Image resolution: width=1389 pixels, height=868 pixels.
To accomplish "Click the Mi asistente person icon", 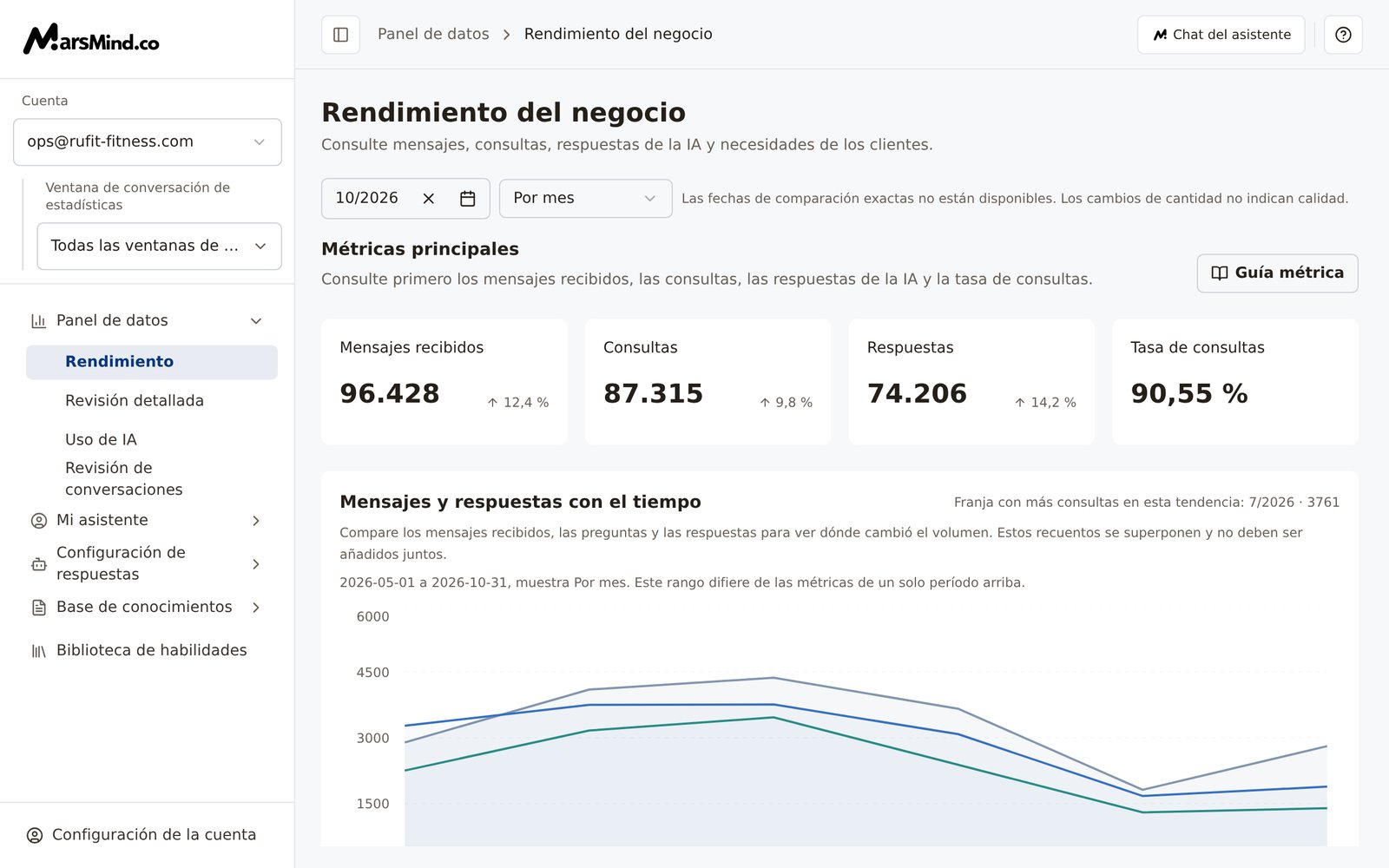I will pos(38,521).
